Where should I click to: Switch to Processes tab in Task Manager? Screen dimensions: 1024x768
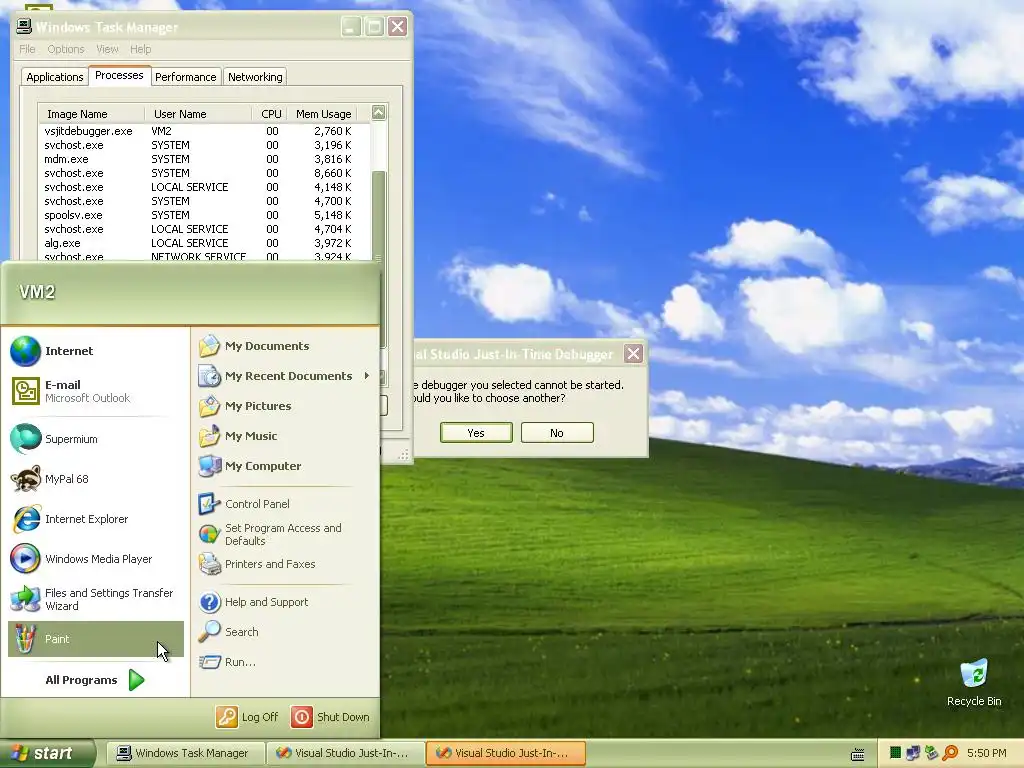coord(120,75)
